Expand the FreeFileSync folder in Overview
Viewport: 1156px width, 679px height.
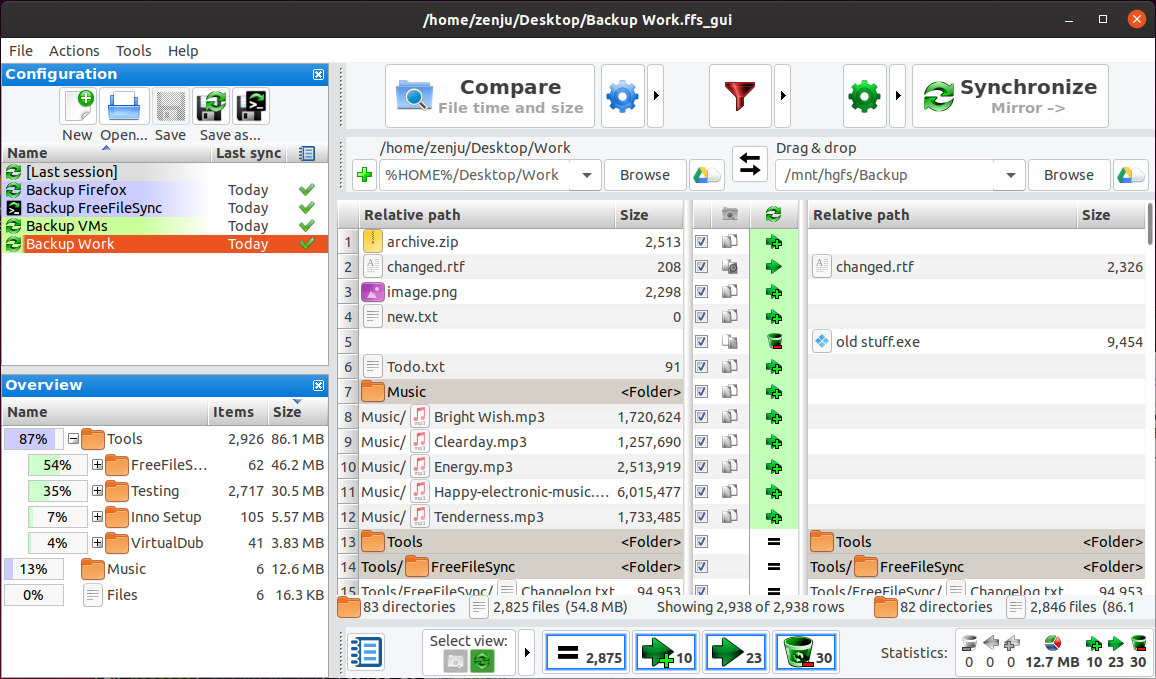(x=97, y=464)
